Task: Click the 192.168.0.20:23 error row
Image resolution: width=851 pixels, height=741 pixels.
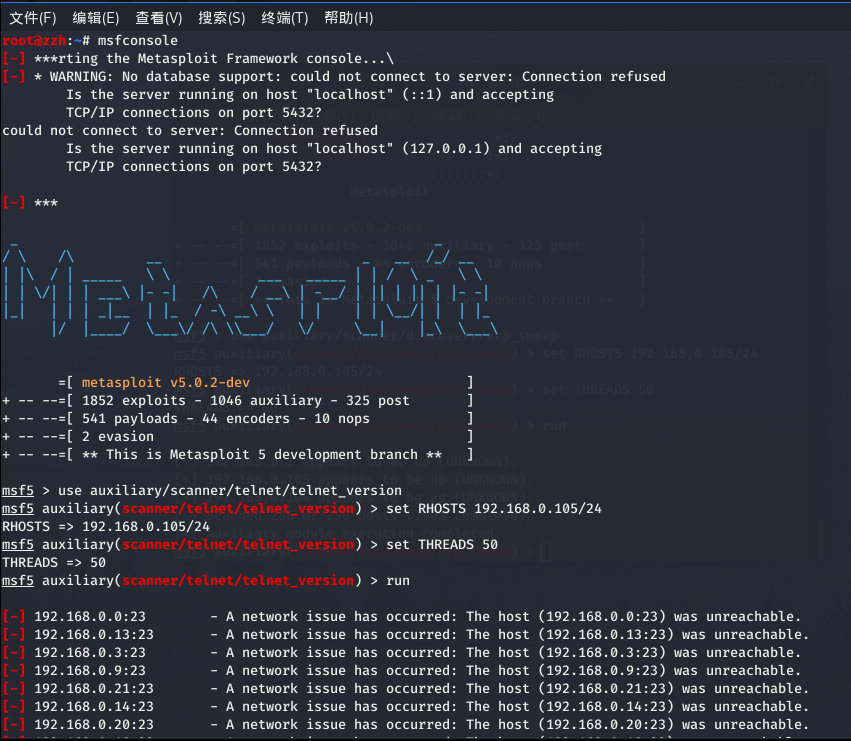Action: pyautogui.click(x=405, y=724)
